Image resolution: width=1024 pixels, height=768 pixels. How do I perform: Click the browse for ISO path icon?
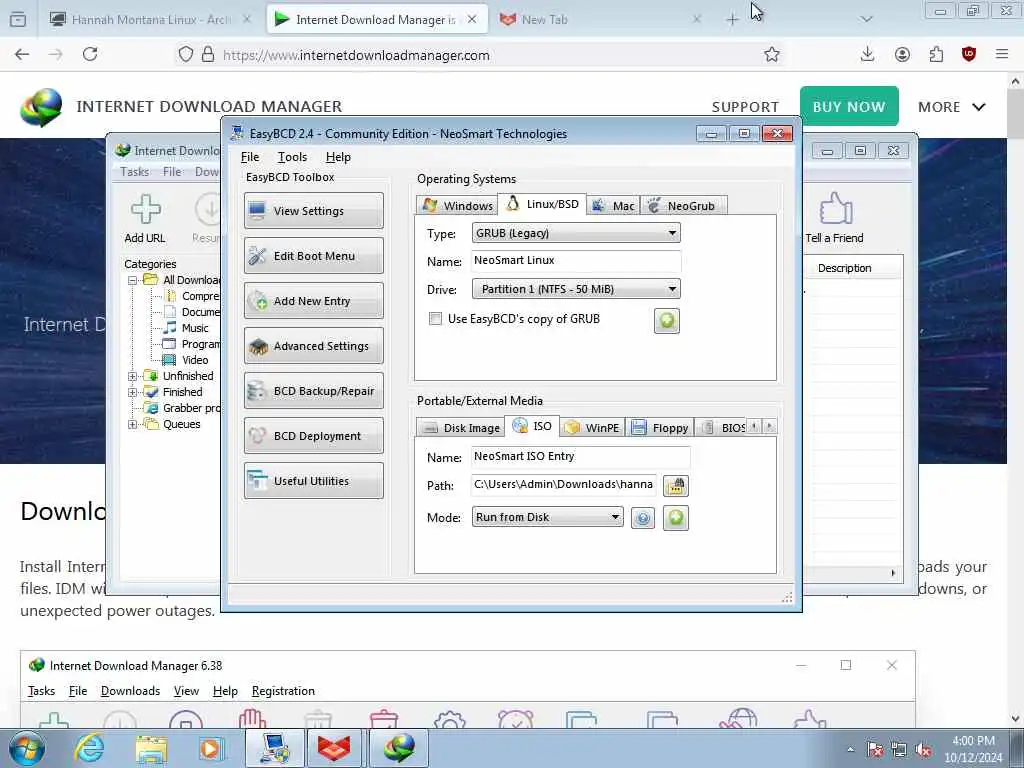point(676,486)
